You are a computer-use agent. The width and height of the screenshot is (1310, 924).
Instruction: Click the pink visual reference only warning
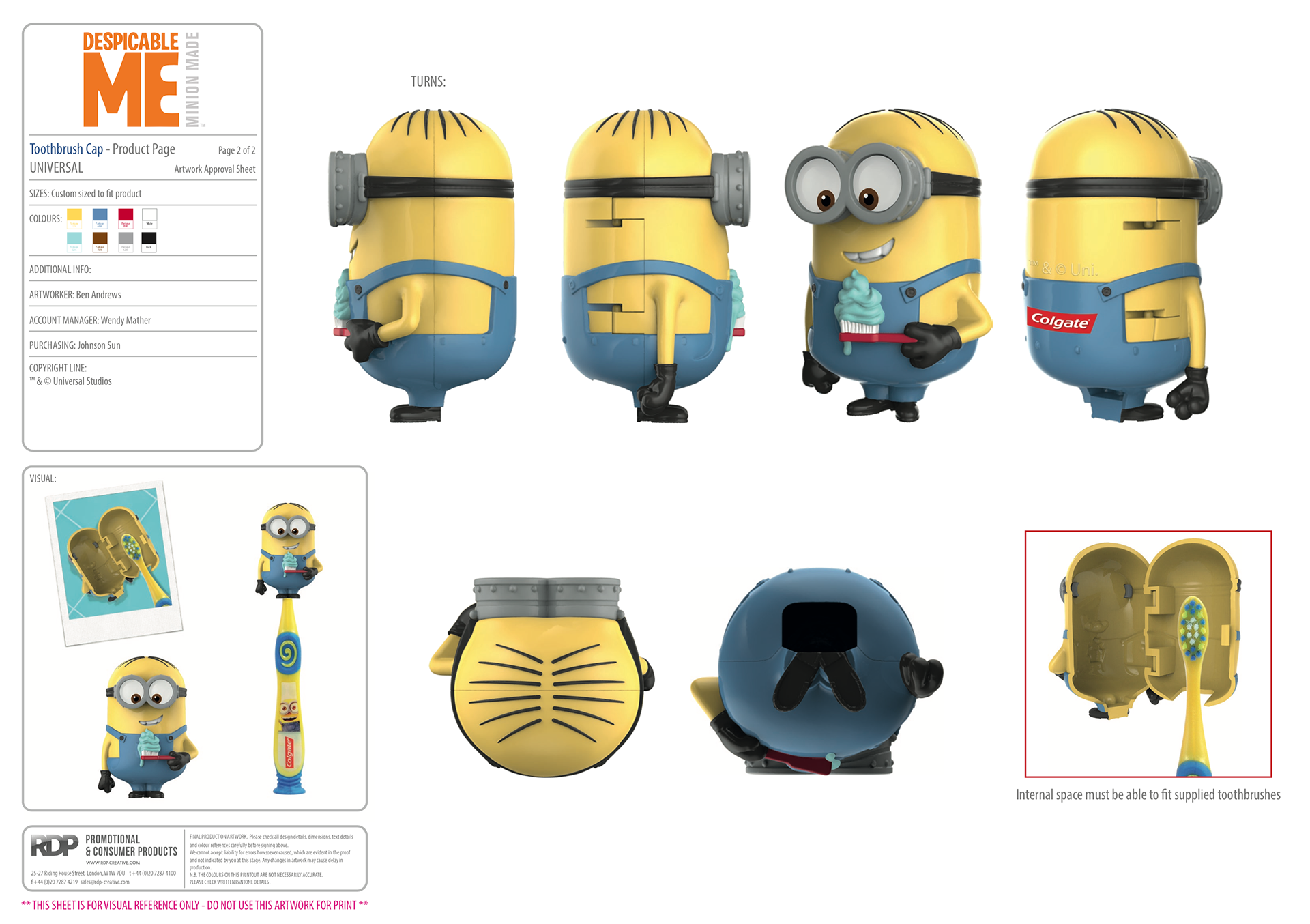tap(194, 905)
